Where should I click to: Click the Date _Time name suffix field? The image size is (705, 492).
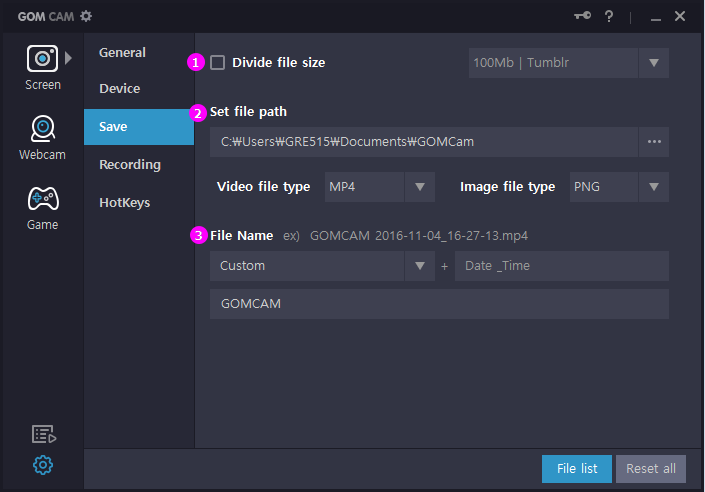(562, 266)
